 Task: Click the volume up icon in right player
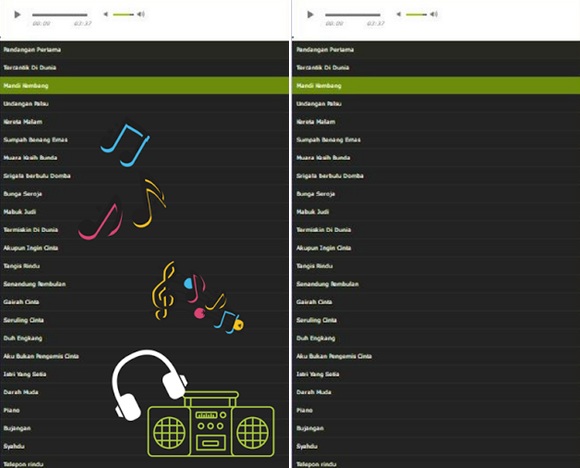[x=434, y=14]
